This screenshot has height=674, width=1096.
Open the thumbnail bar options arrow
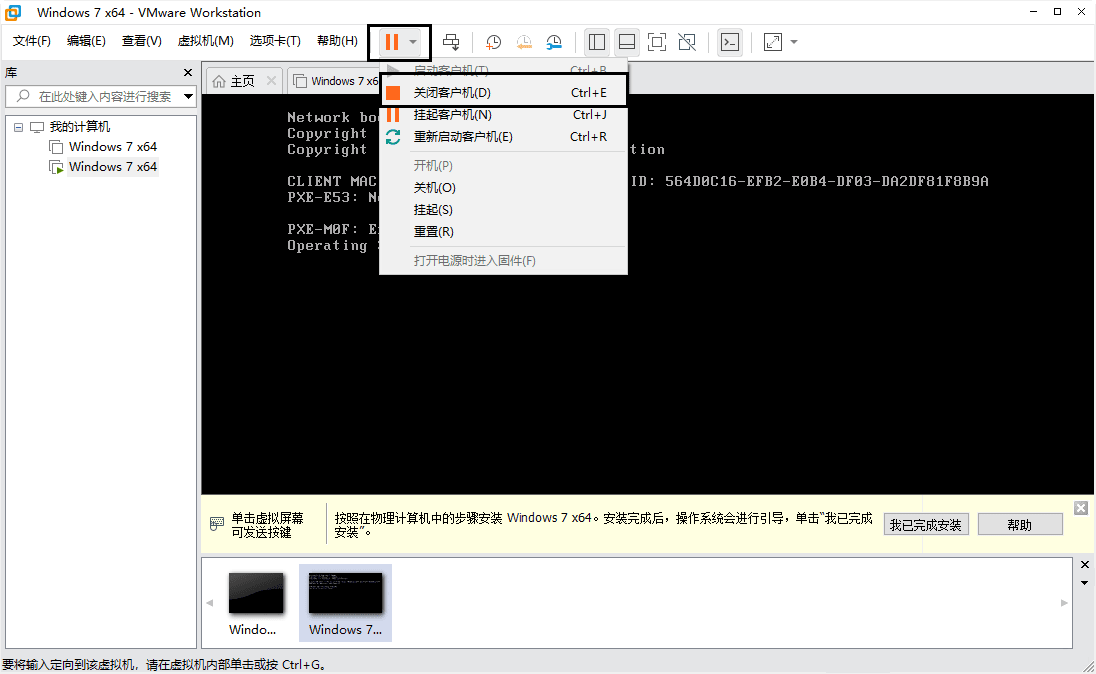[1085, 583]
